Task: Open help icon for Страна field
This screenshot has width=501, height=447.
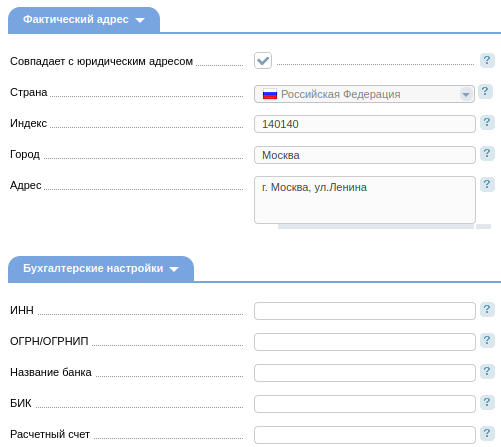Action: click(x=485, y=91)
